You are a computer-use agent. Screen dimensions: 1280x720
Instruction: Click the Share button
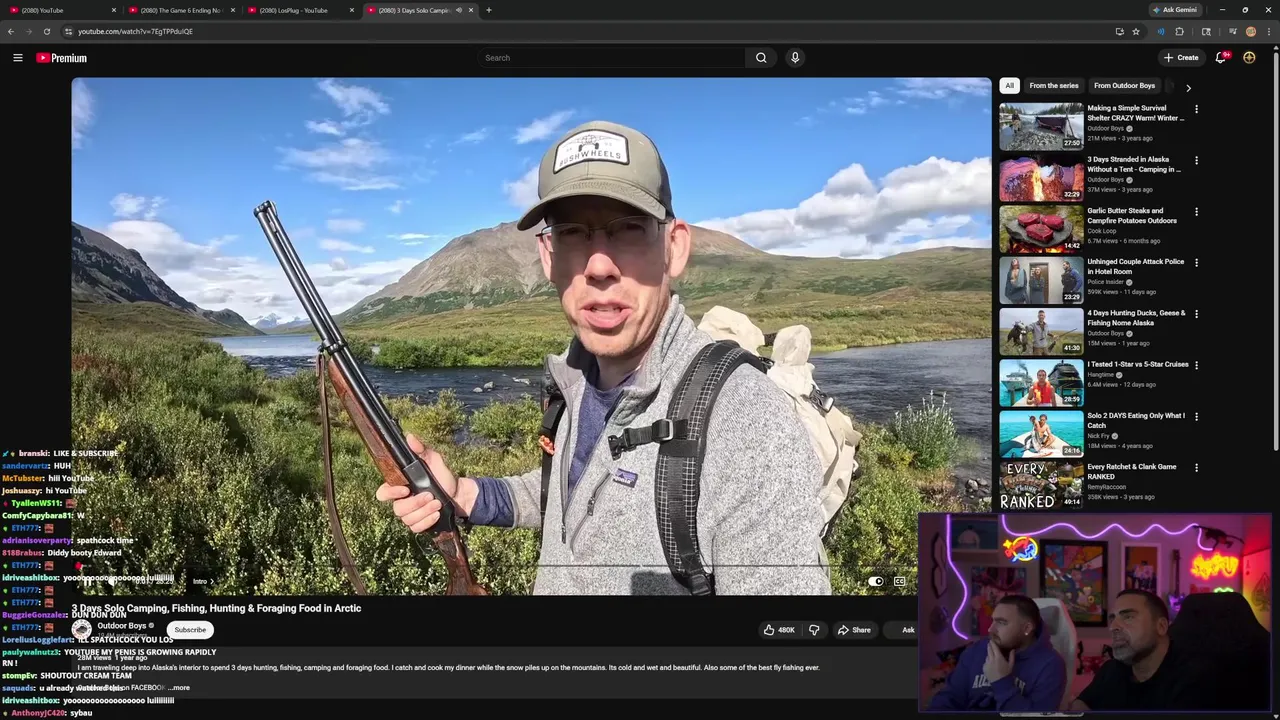click(x=853, y=630)
